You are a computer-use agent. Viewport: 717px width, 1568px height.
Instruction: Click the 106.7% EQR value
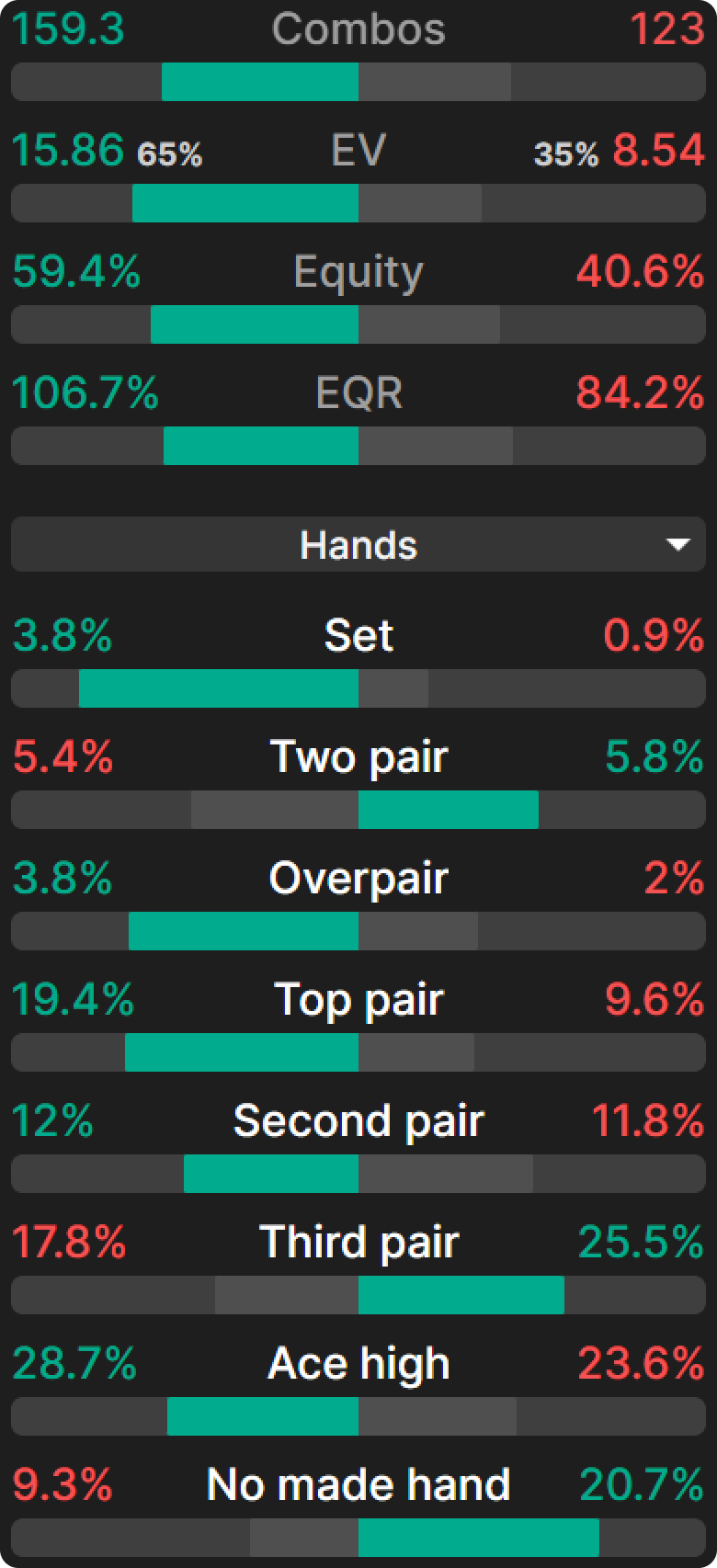click(85, 392)
